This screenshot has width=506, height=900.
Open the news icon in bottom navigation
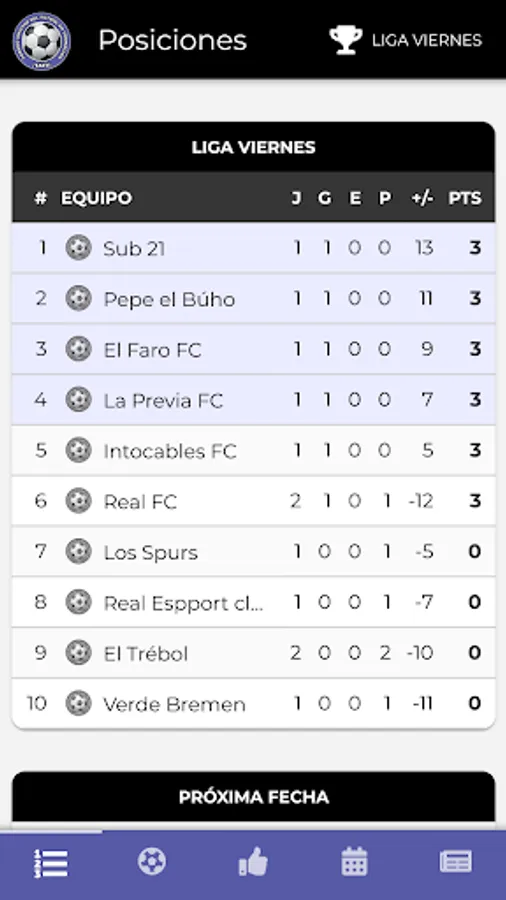[x=456, y=862]
